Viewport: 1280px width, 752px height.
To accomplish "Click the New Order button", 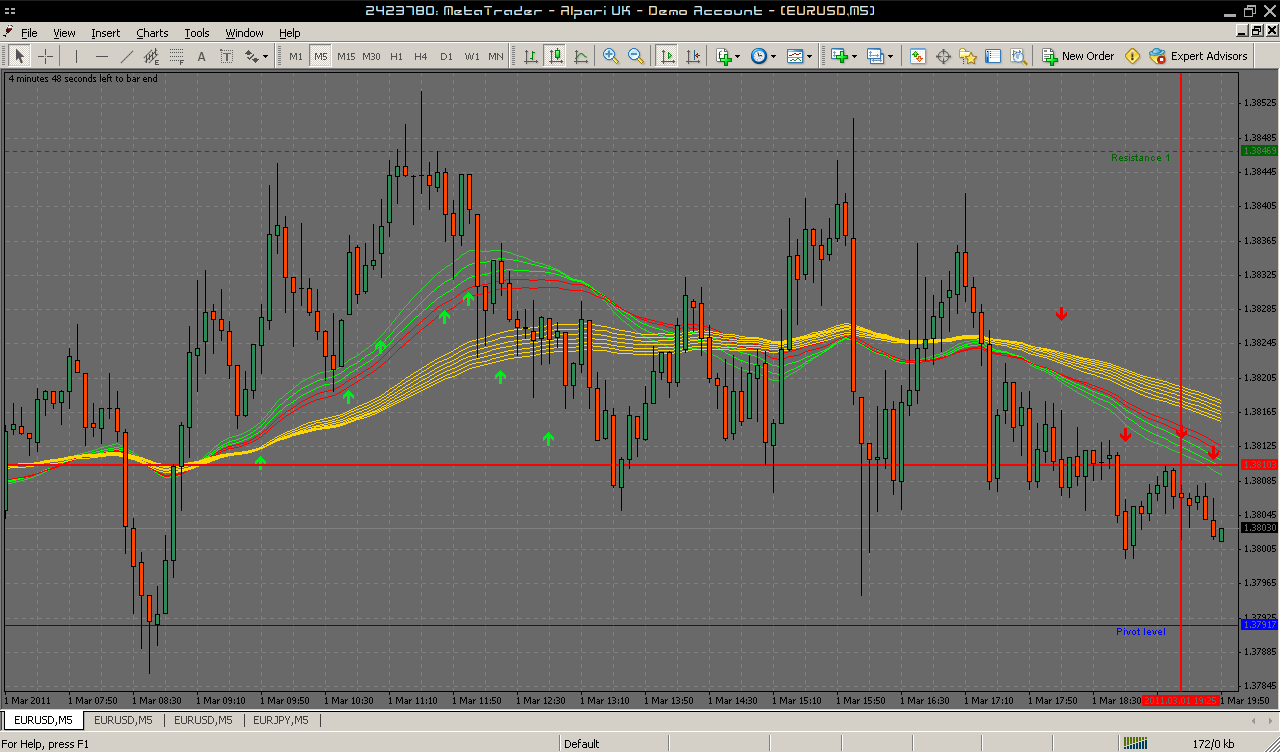I will coord(1078,56).
